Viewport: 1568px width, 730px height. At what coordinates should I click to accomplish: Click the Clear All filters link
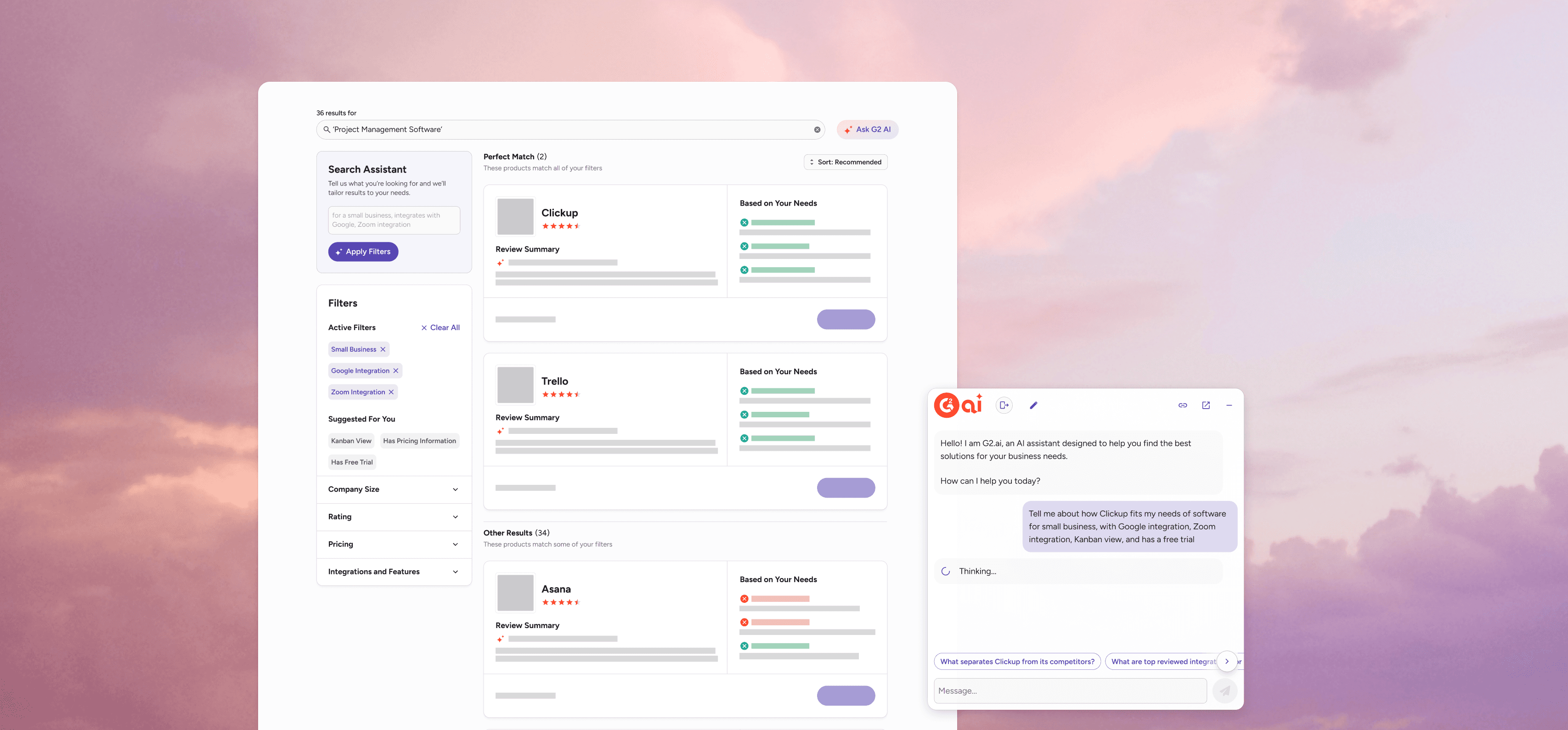[x=440, y=327]
